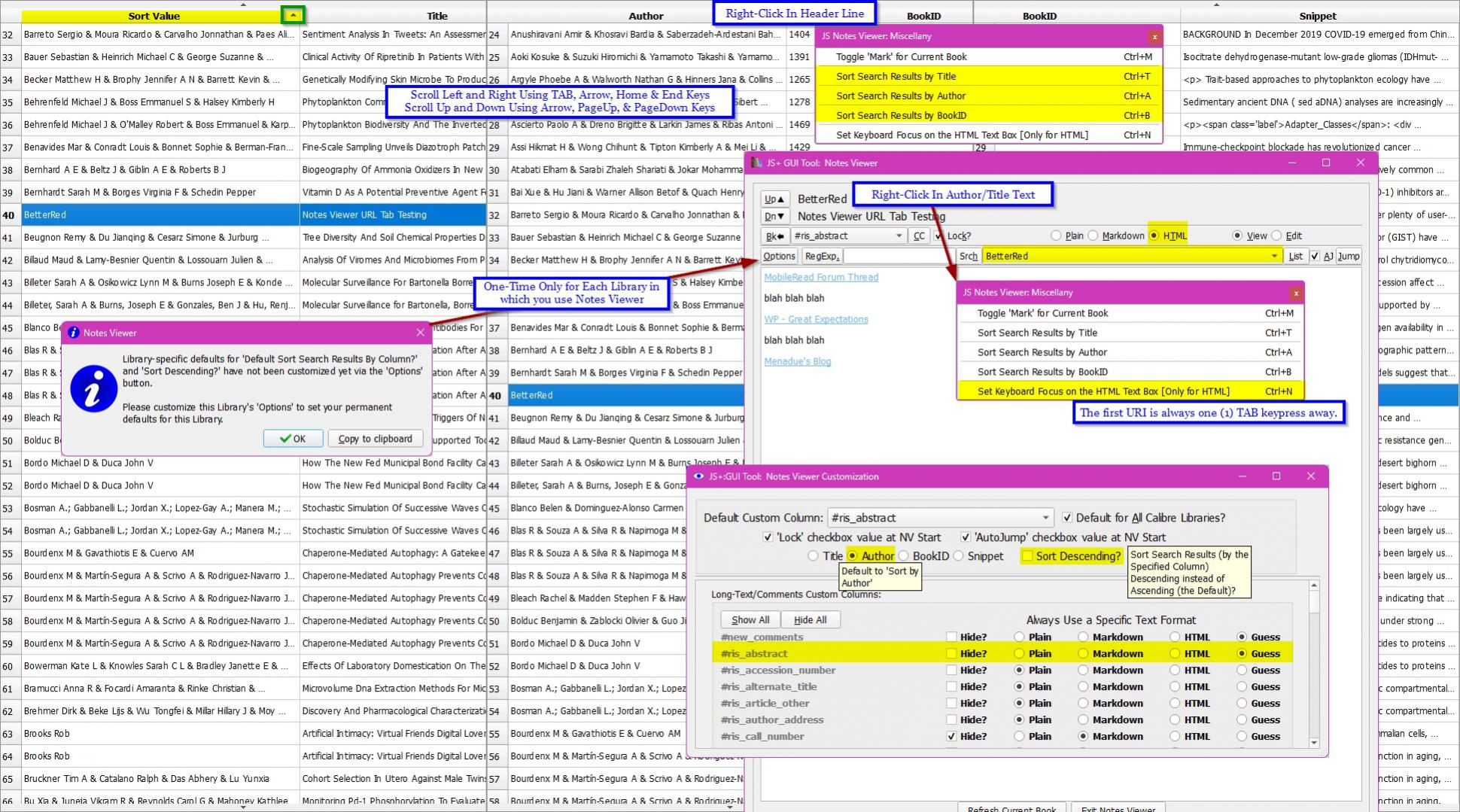Open the Options button in Notes Viewer

(779, 257)
